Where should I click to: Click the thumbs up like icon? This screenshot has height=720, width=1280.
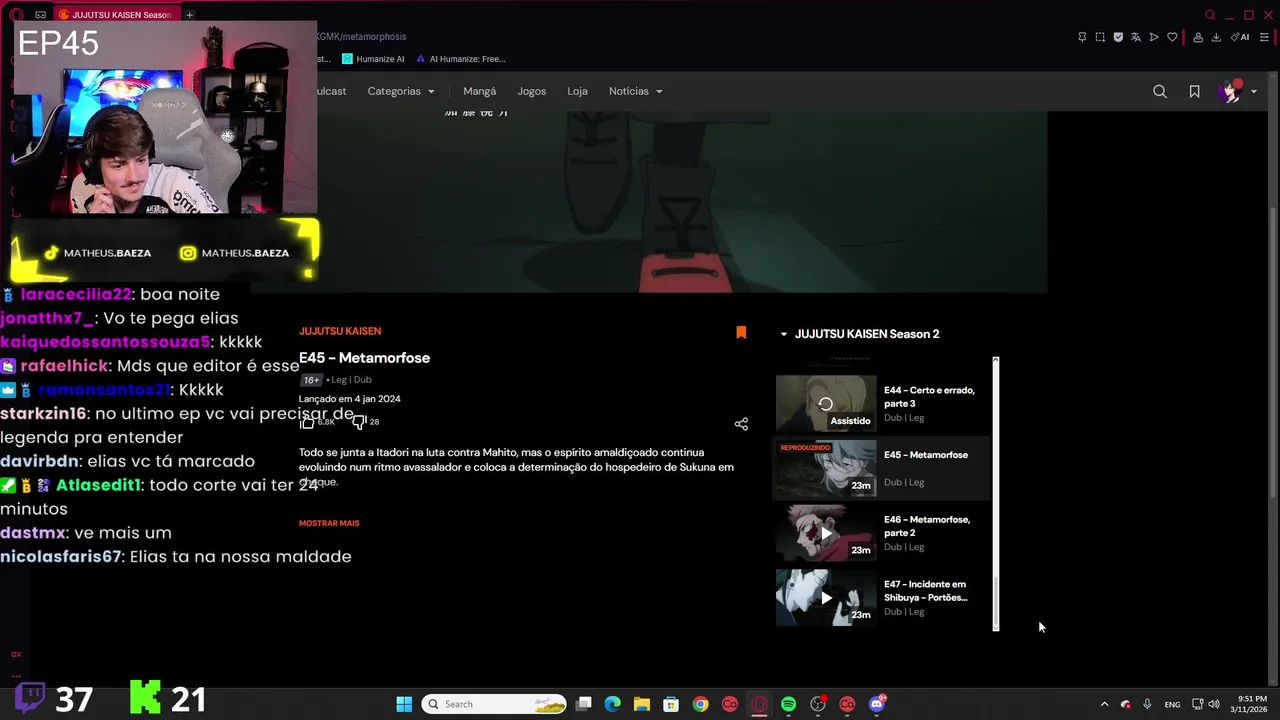(x=307, y=422)
